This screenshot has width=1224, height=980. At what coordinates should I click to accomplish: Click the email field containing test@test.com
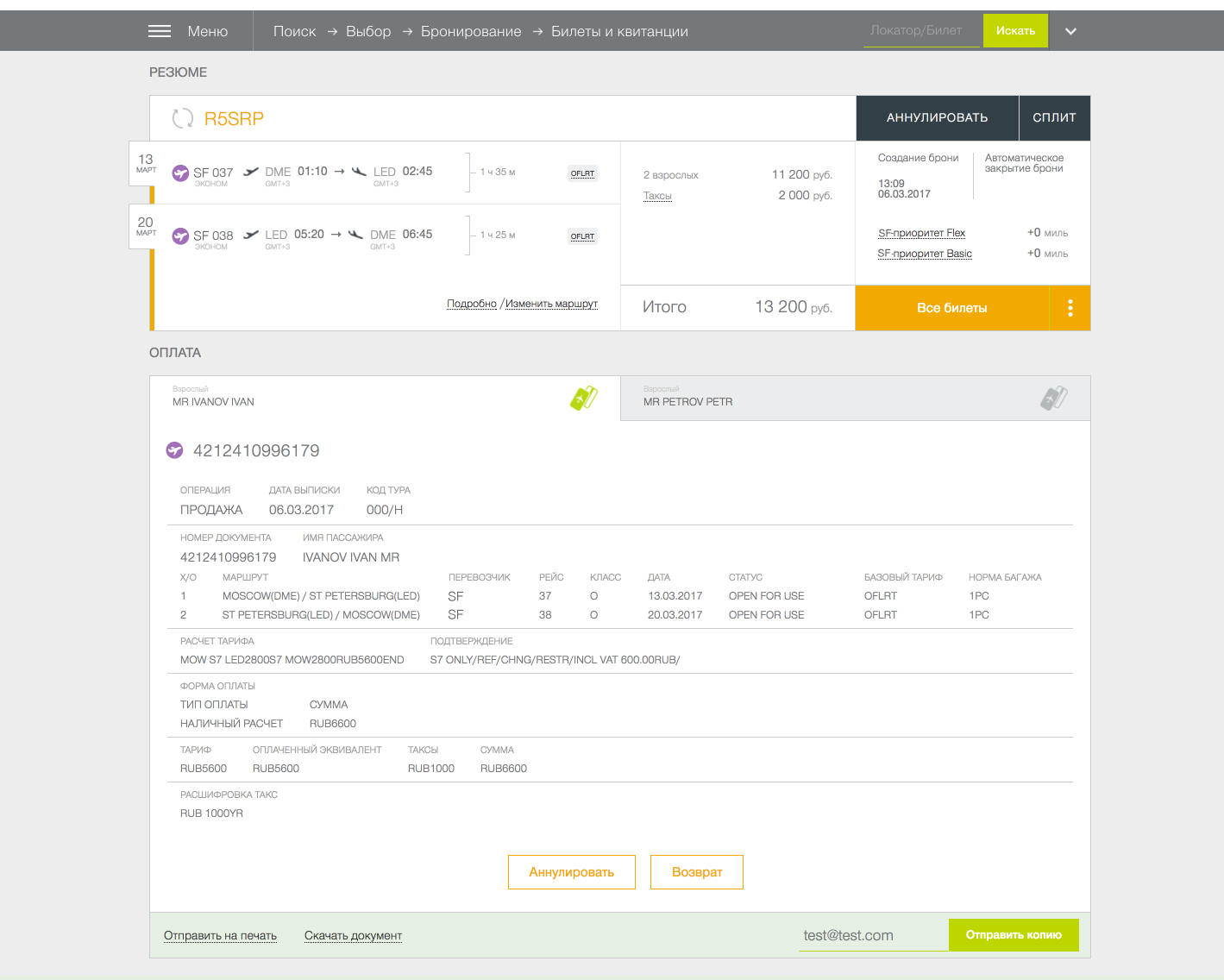(x=871, y=936)
